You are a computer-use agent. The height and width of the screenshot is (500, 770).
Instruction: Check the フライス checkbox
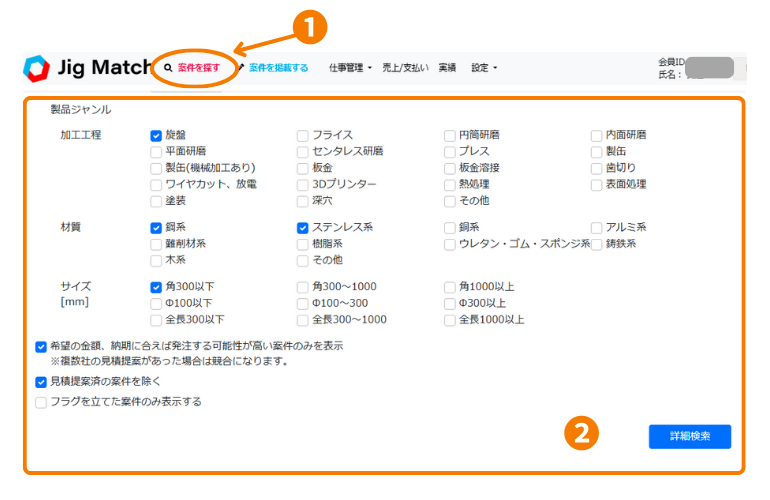click(x=302, y=136)
